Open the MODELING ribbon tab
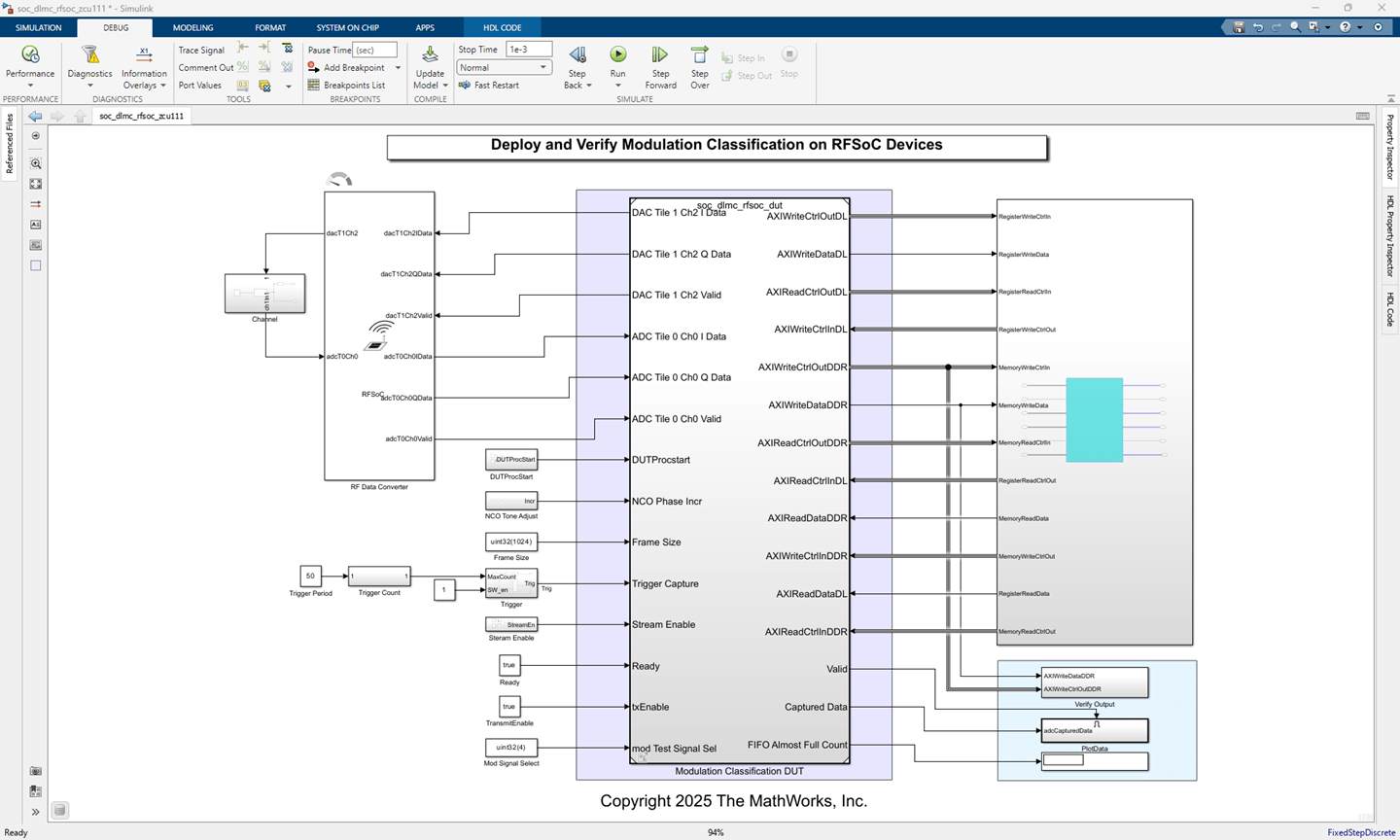This screenshot has height=840, width=1400. [x=192, y=28]
